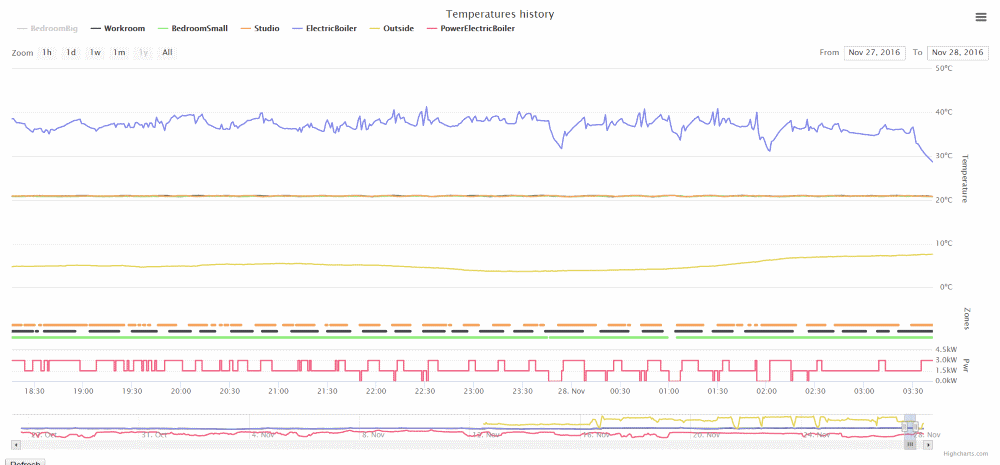Click the navigator left range handle
This screenshot has height=465, width=1000.
click(904, 425)
